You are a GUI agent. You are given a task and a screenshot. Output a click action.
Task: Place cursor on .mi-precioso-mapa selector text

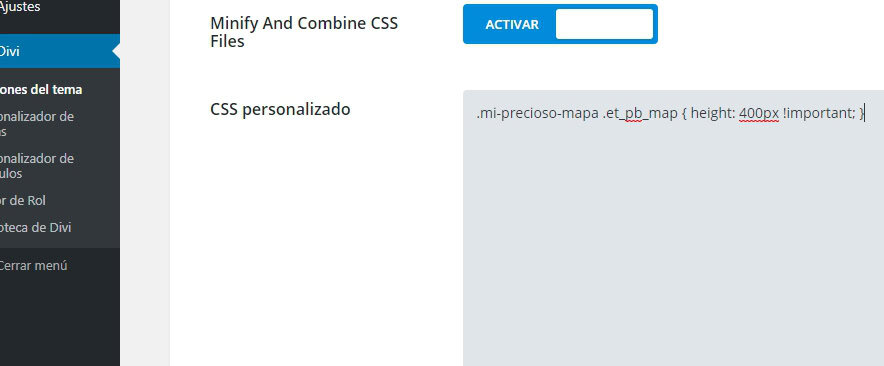538,114
